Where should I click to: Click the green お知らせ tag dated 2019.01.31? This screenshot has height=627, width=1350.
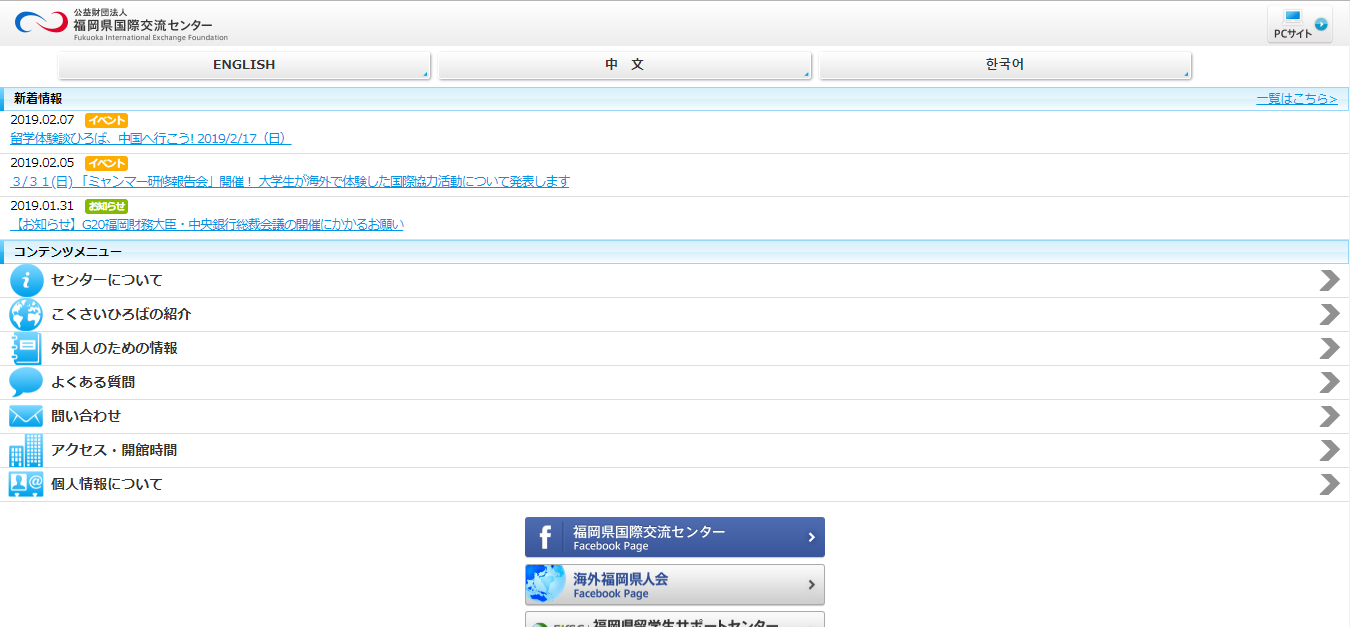[106, 206]
